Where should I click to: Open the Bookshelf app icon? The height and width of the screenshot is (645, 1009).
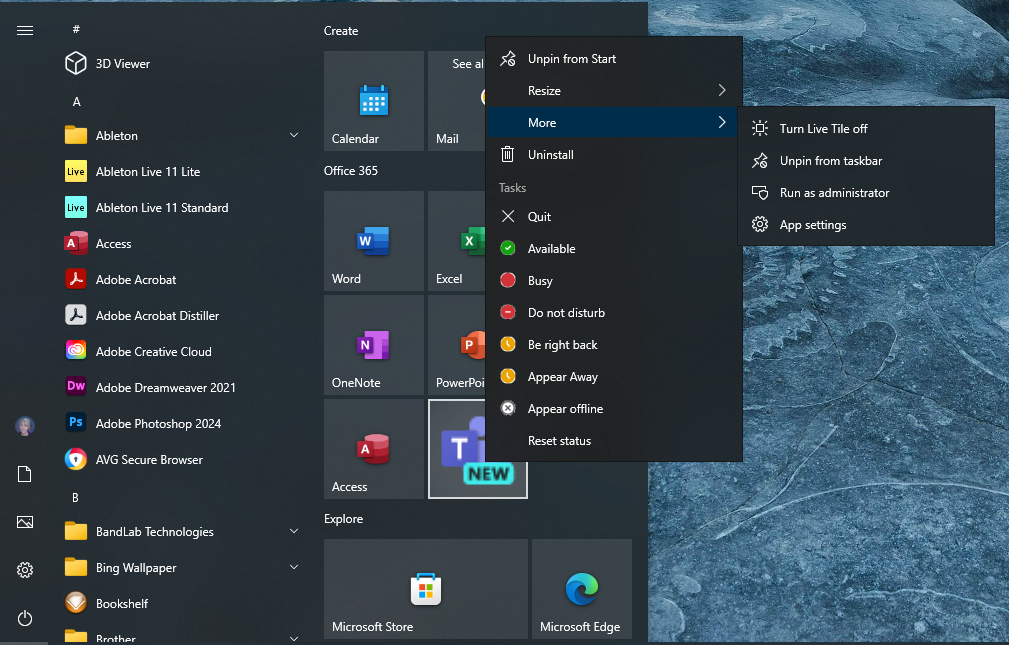[x=76, y=603]
